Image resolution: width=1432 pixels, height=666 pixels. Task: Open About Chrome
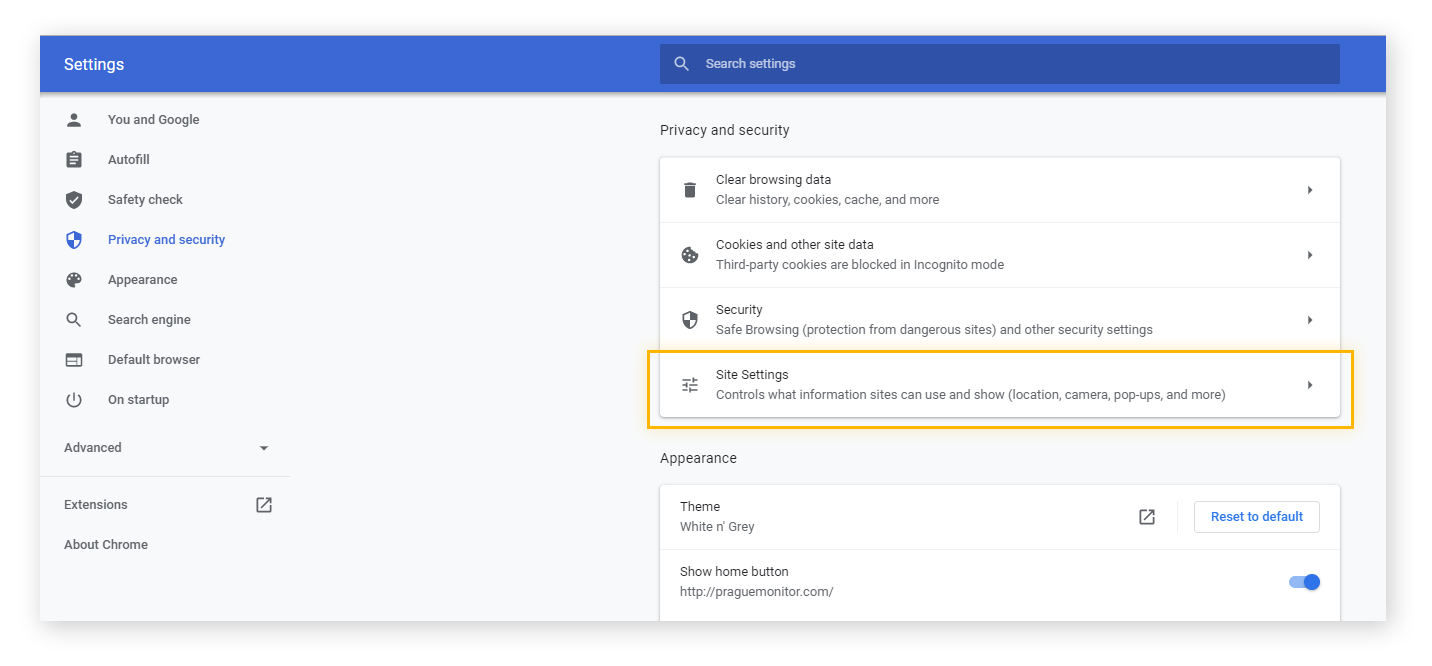(x=105, y=544)
